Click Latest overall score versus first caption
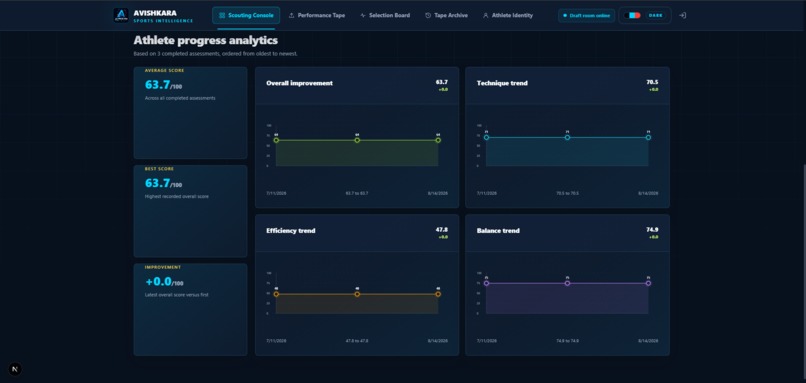Screen dimensions: 806x383 (176, 295)
